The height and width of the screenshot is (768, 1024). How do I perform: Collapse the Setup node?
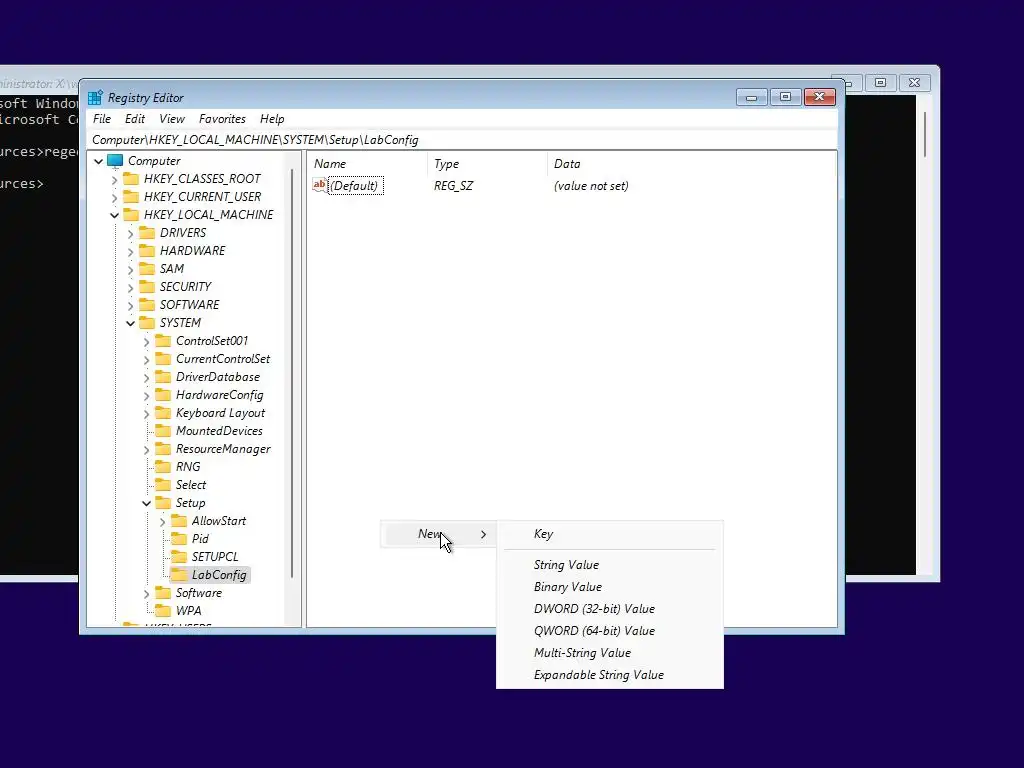point(146,503)
